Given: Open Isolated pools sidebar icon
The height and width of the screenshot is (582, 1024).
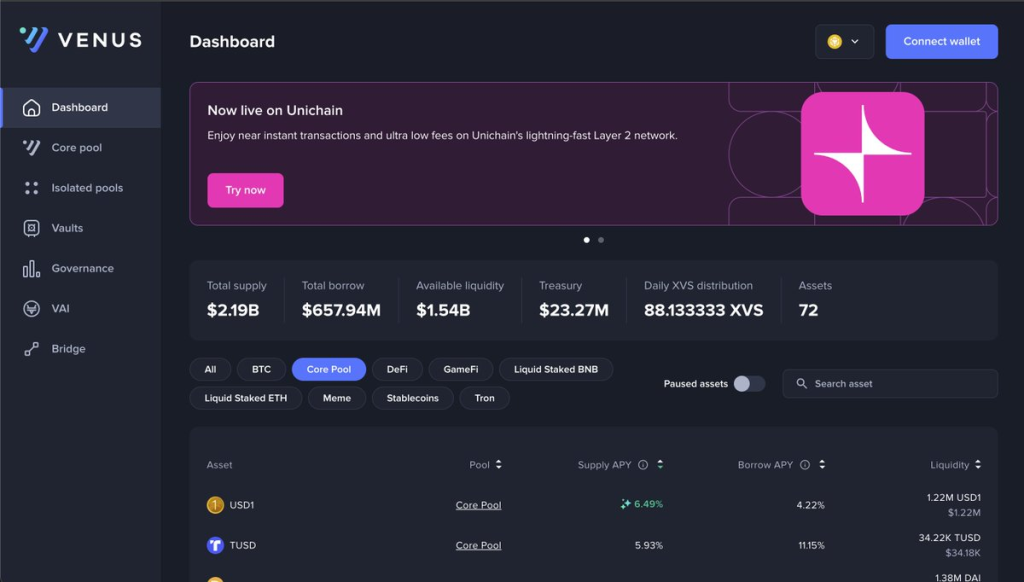Looking at the screenshot, I should pyautogui.click(x=31, y=188).
